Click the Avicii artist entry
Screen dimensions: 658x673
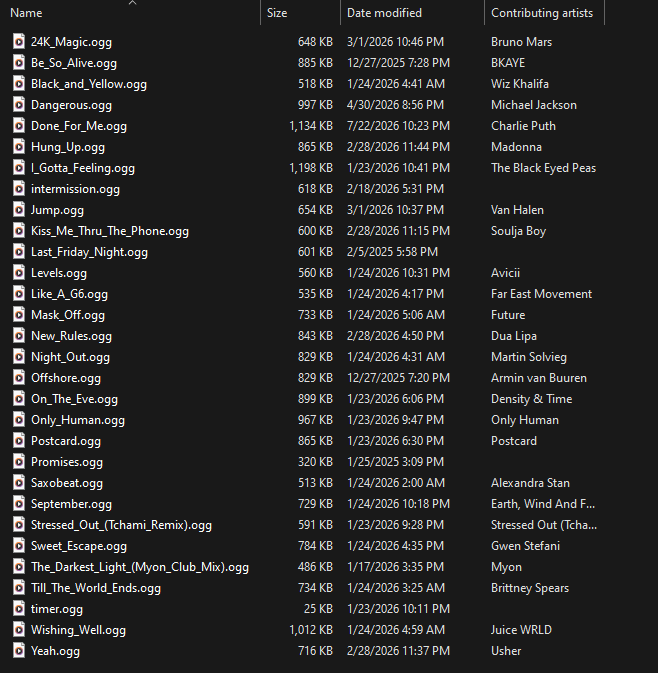505,273
